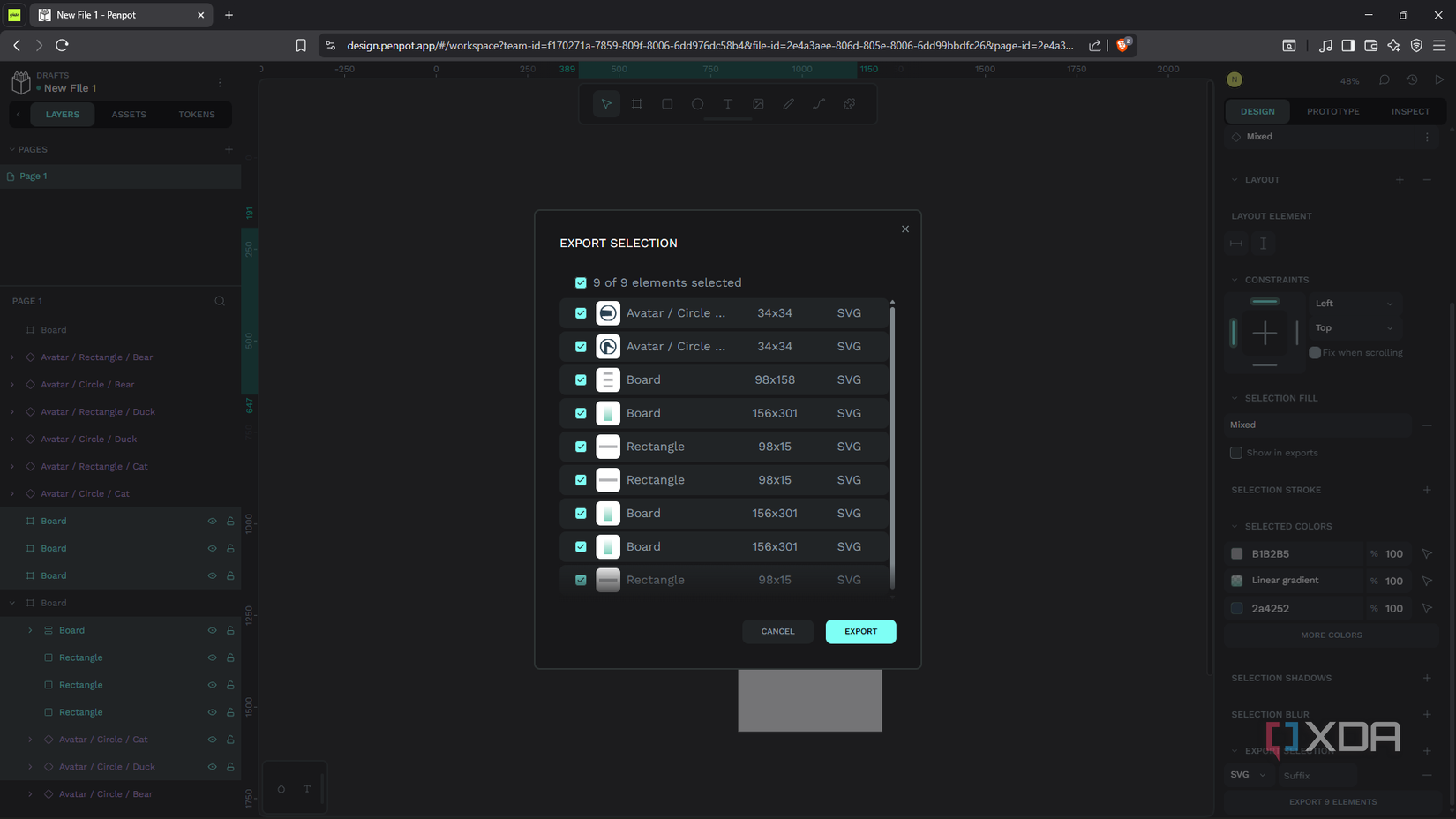Screen dimensions: 1456x819
Task: Switch to the Assets tab
Action: point(129,115)
